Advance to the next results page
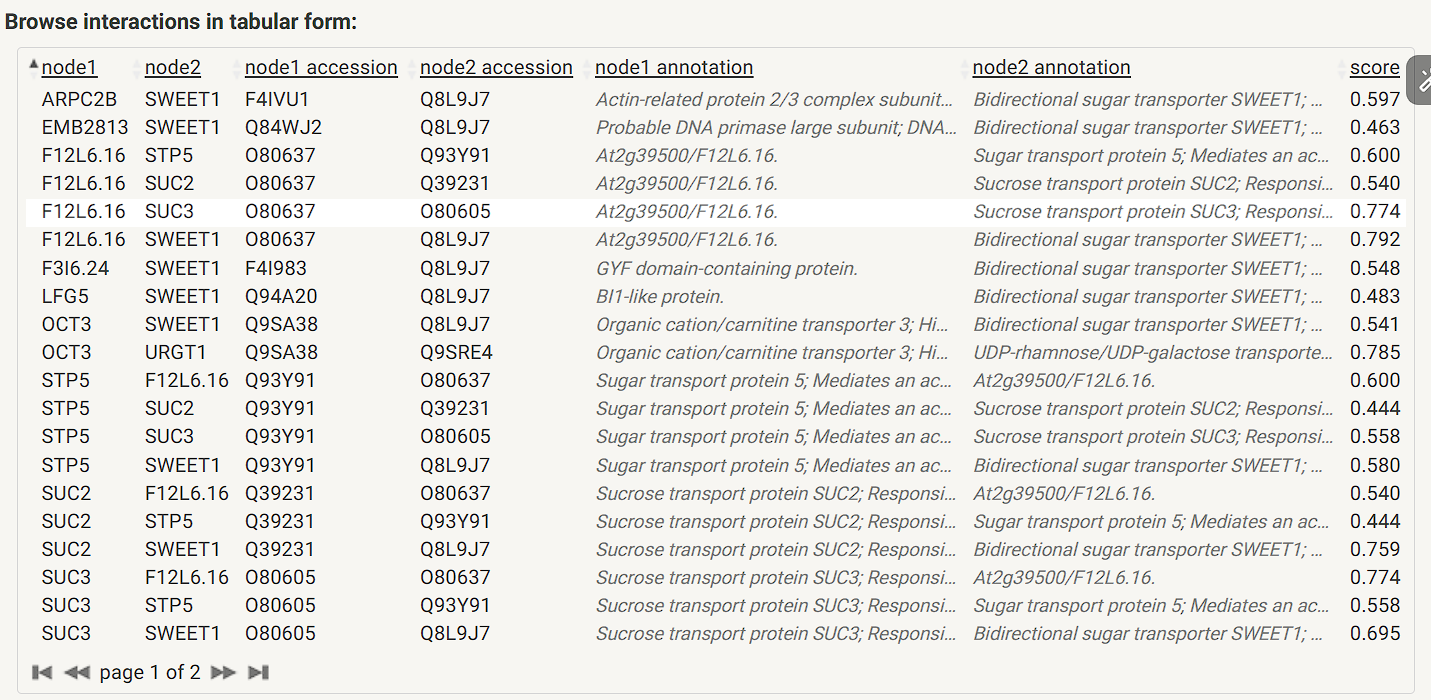 [223, 672]
